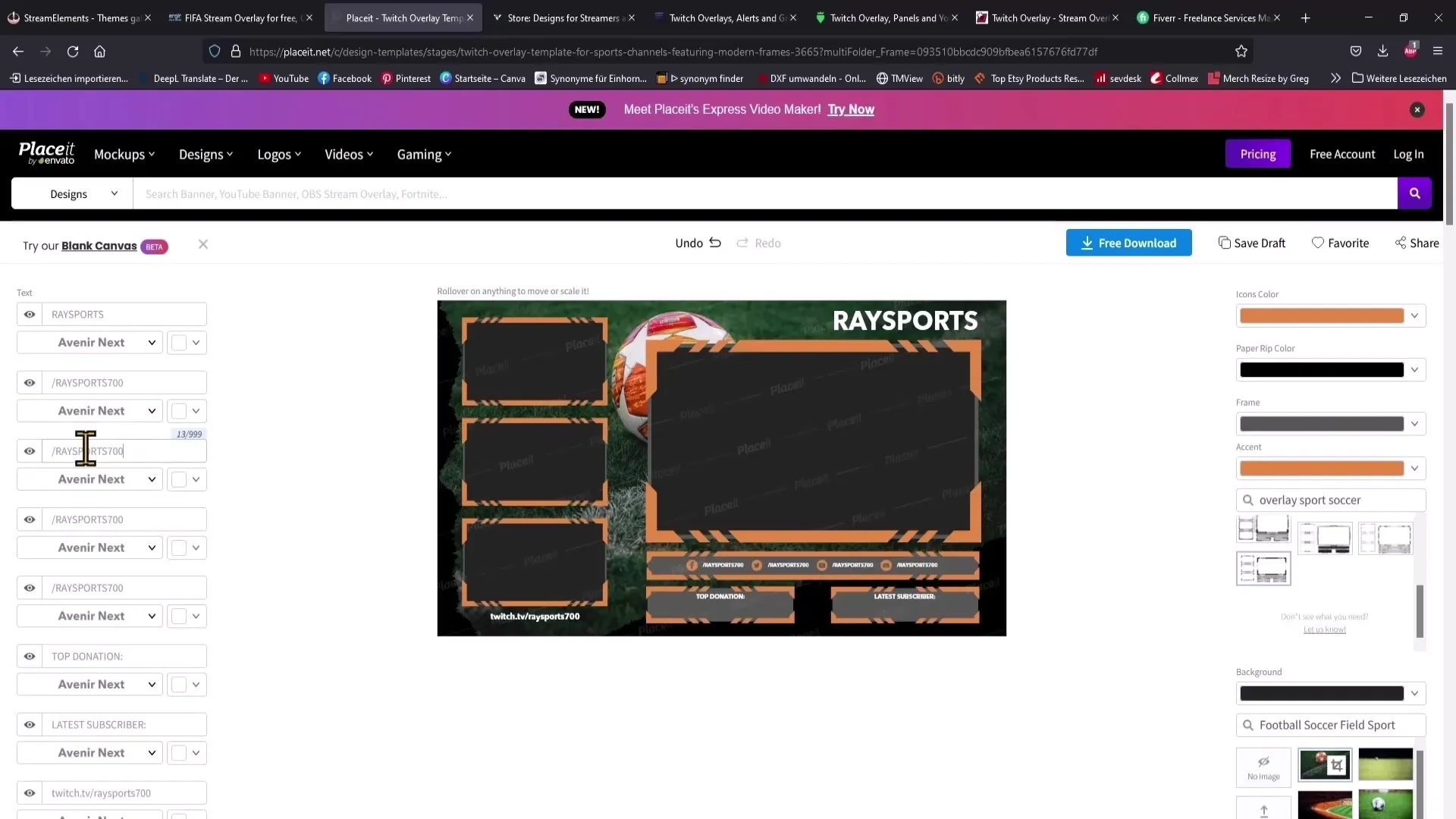Click the Placeit by Envato logo
This screenshot has height=819, width=1456.
[46, 153]
